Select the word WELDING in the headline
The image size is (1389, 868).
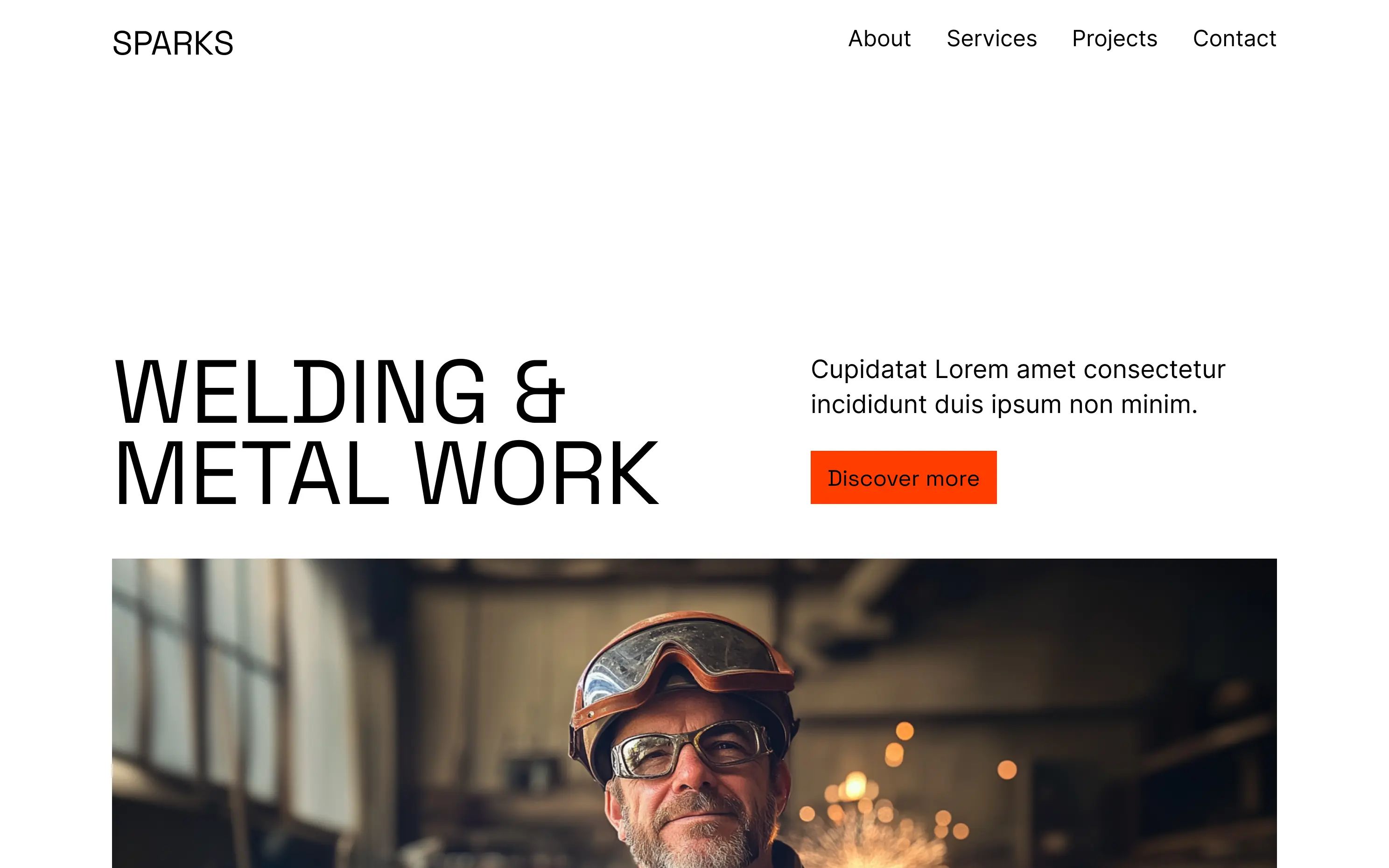300,392
